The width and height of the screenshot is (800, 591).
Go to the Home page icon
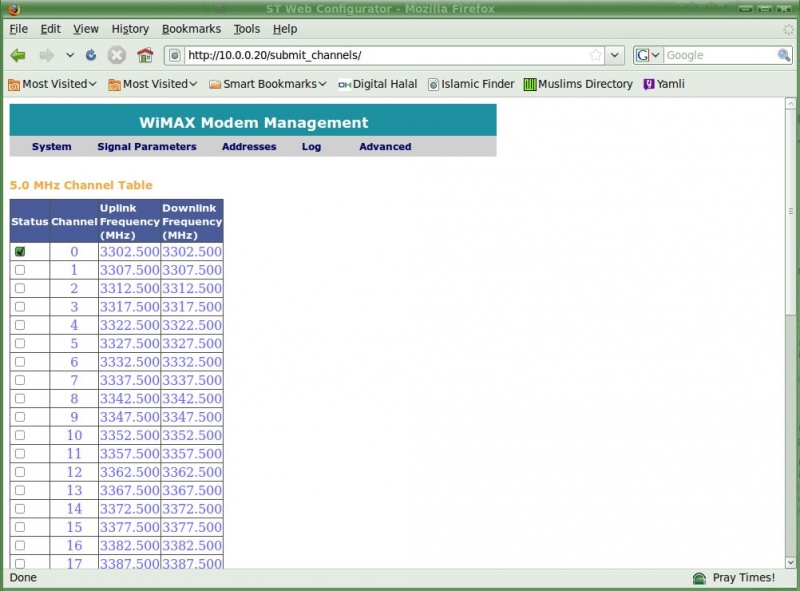[x=145, y=55]
